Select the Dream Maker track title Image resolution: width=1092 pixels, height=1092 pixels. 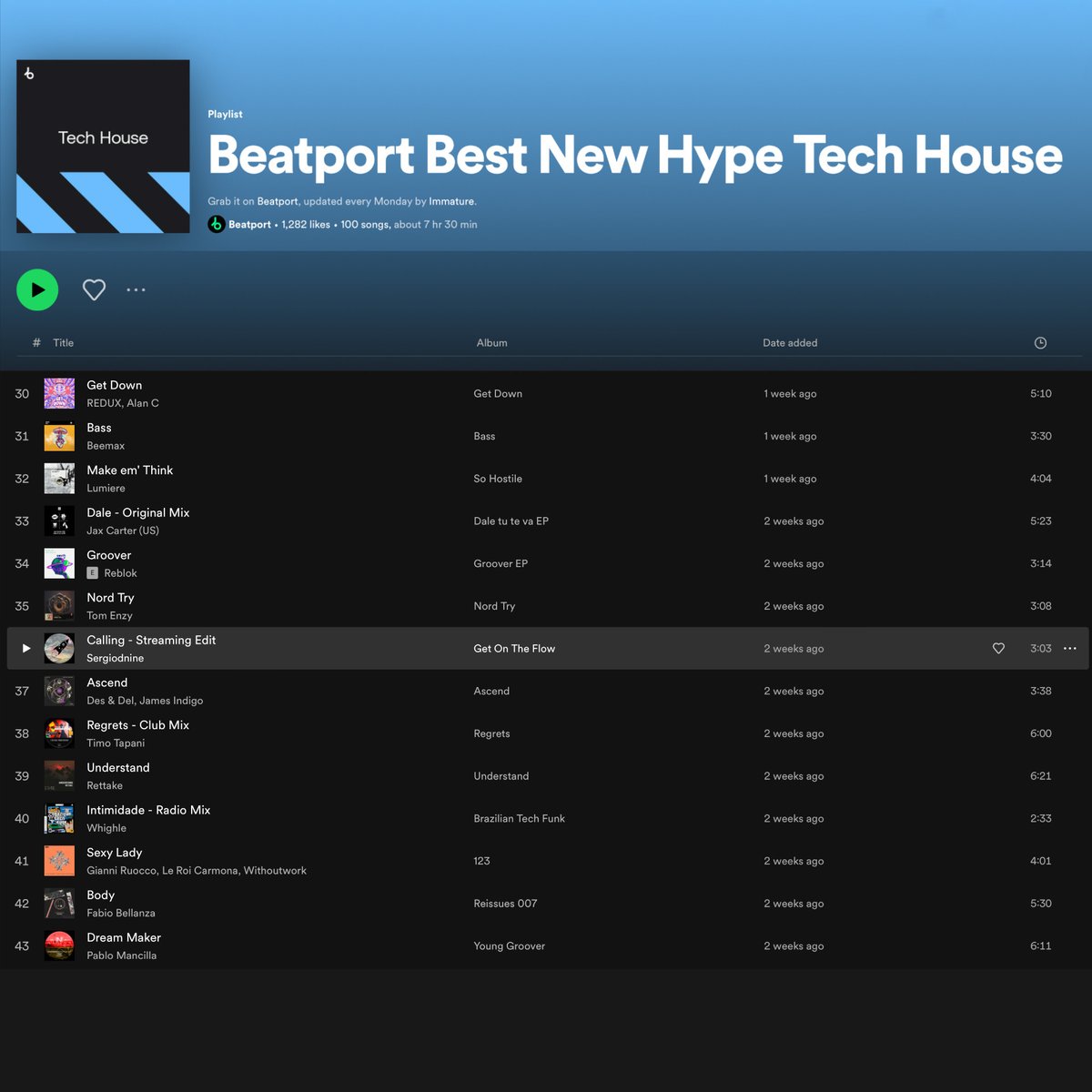124,937
